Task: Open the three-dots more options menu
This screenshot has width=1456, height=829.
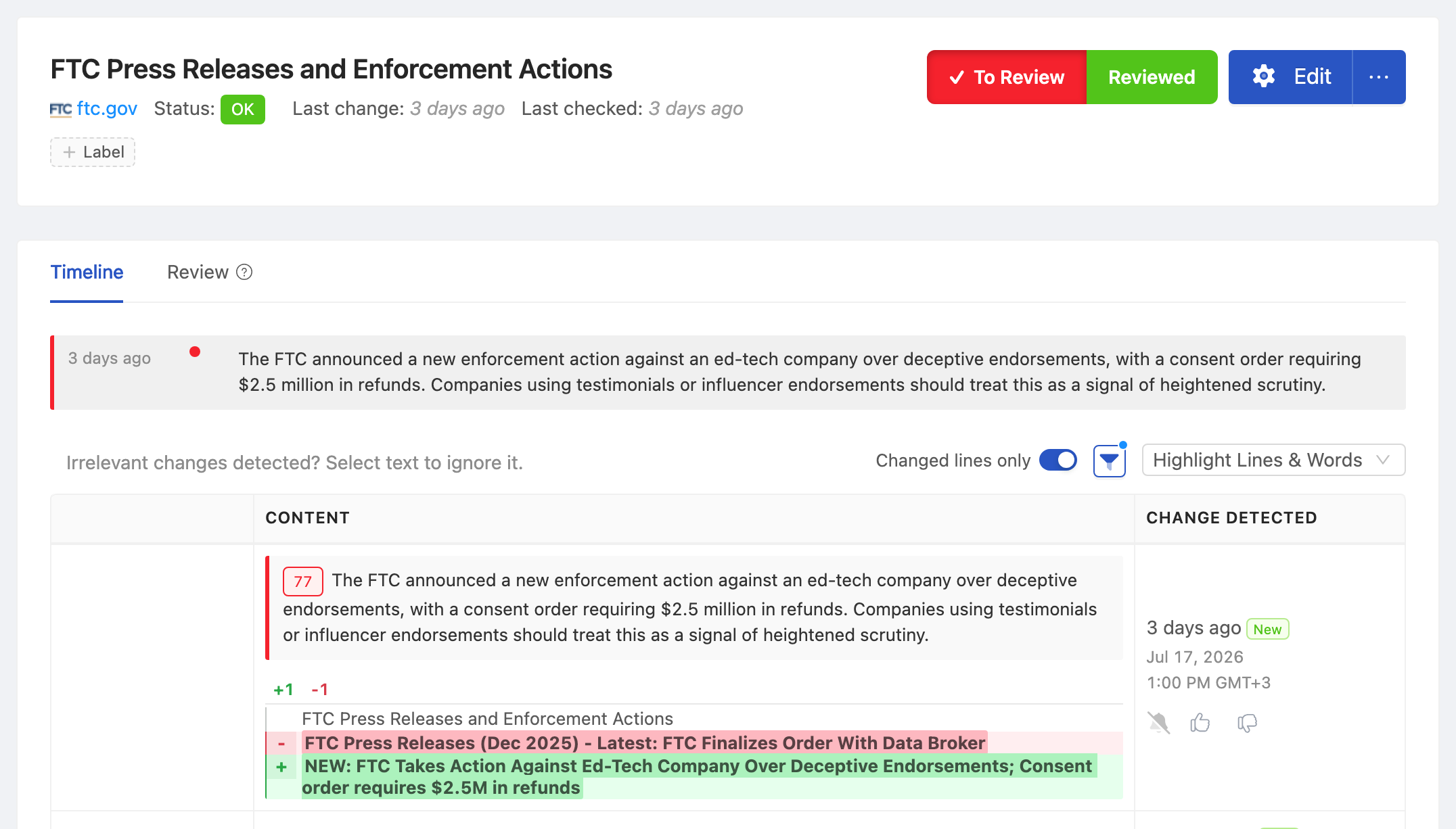Action: tap(1379, 77)
